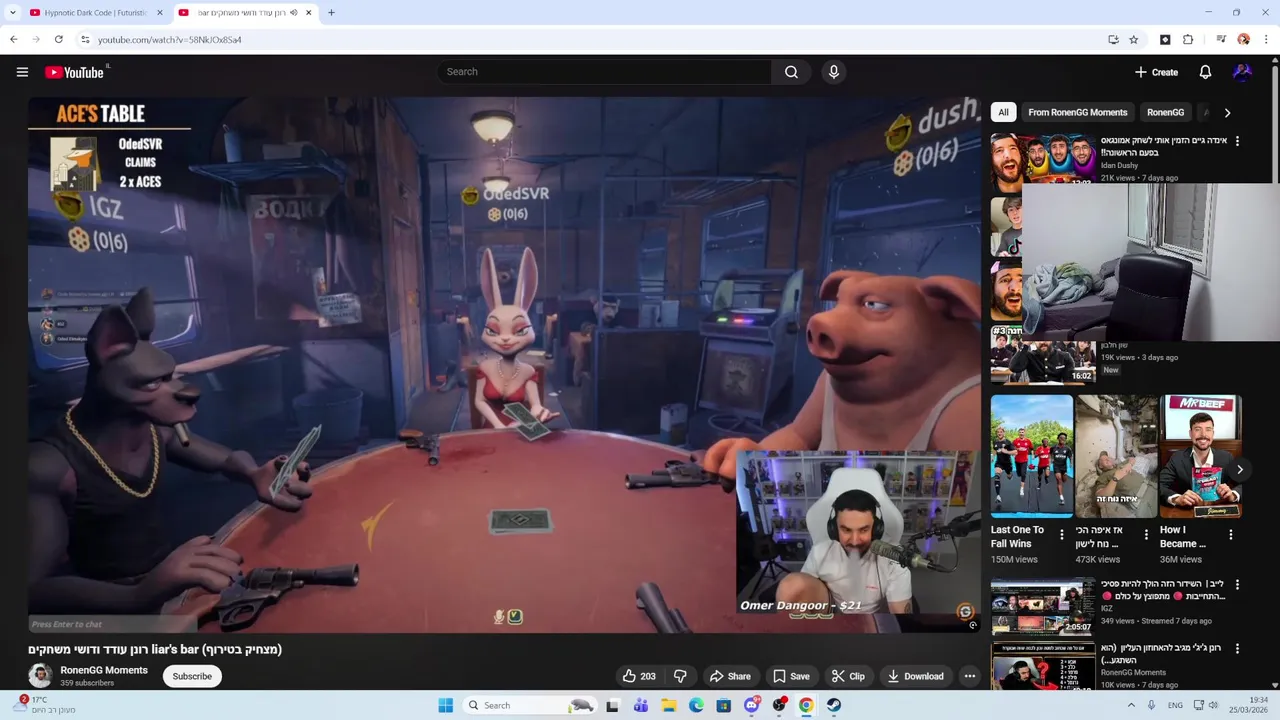Open the media control button in Chrome
Screen dimensions: 1280x720
(x=1221, y=40)
